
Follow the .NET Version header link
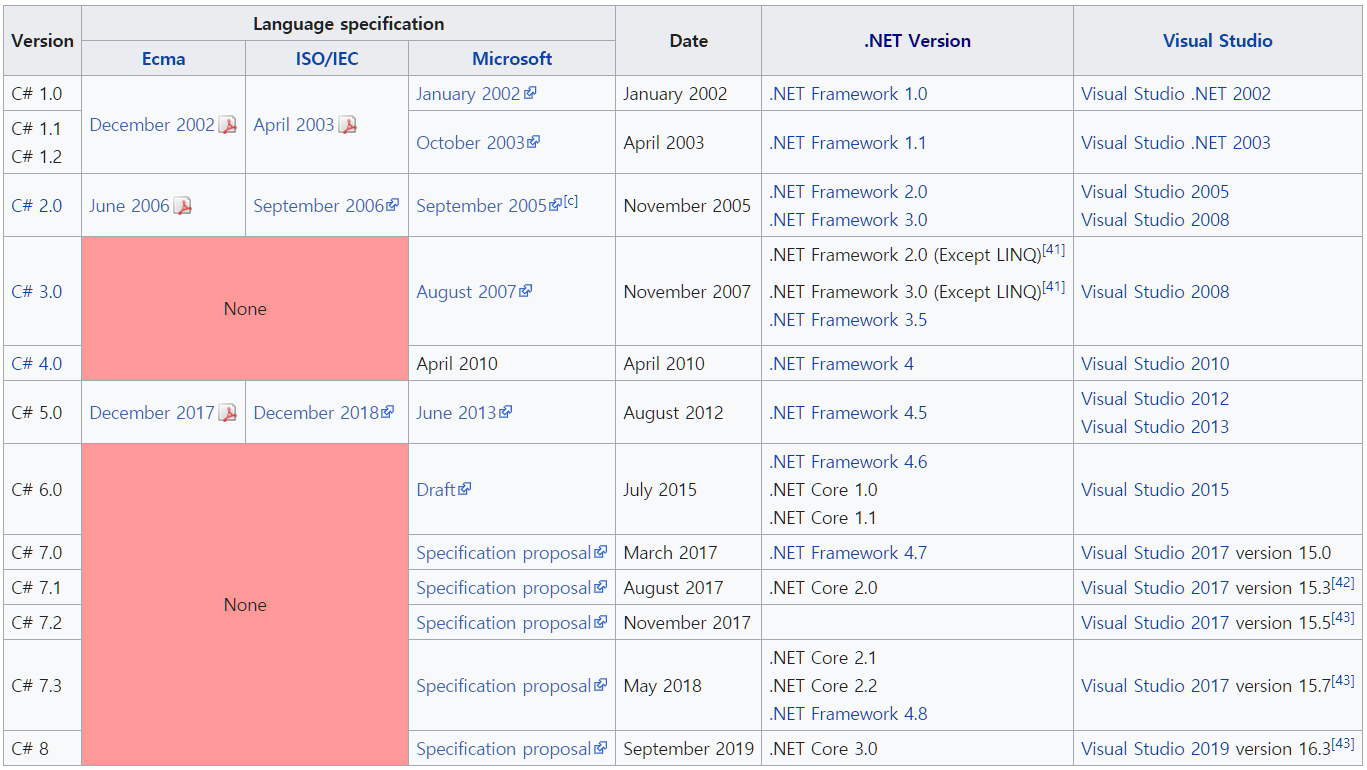click(x=917, y=41)
